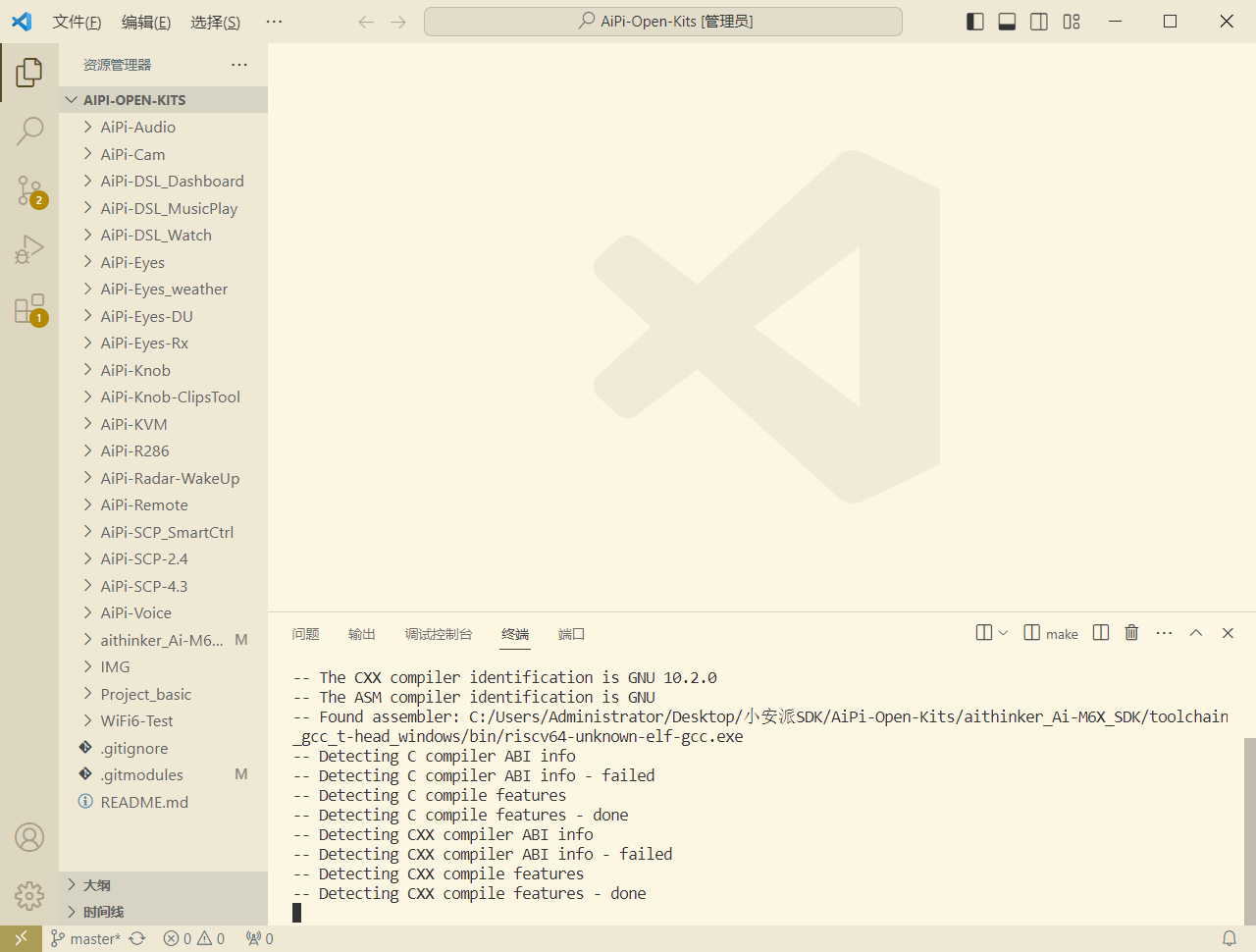Open the Search view icon
This screenshot has width=1256, height=952.
click(29, 131)
